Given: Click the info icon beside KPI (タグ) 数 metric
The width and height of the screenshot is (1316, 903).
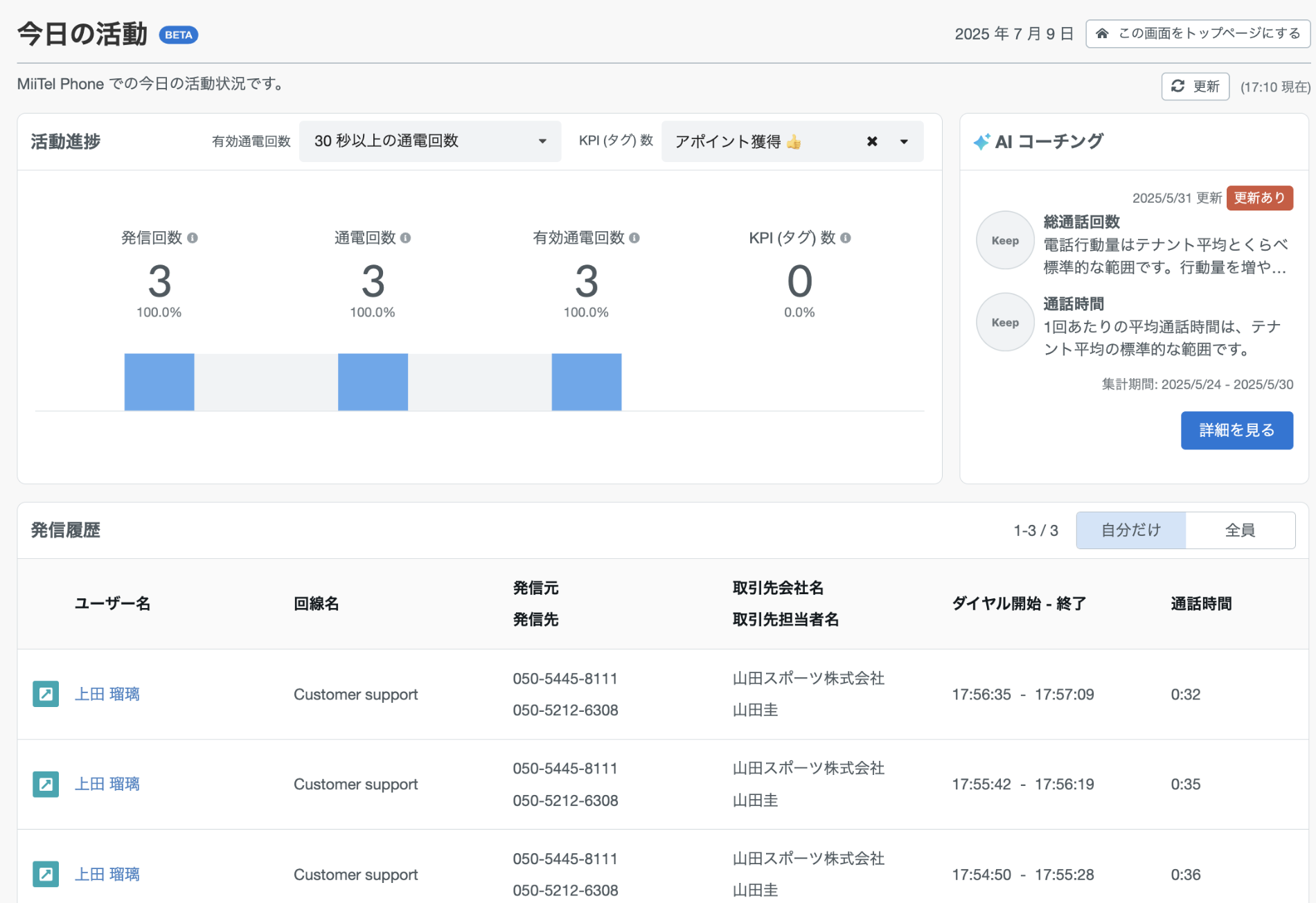Looking at the screenshot, I should [x=846, y=238].
